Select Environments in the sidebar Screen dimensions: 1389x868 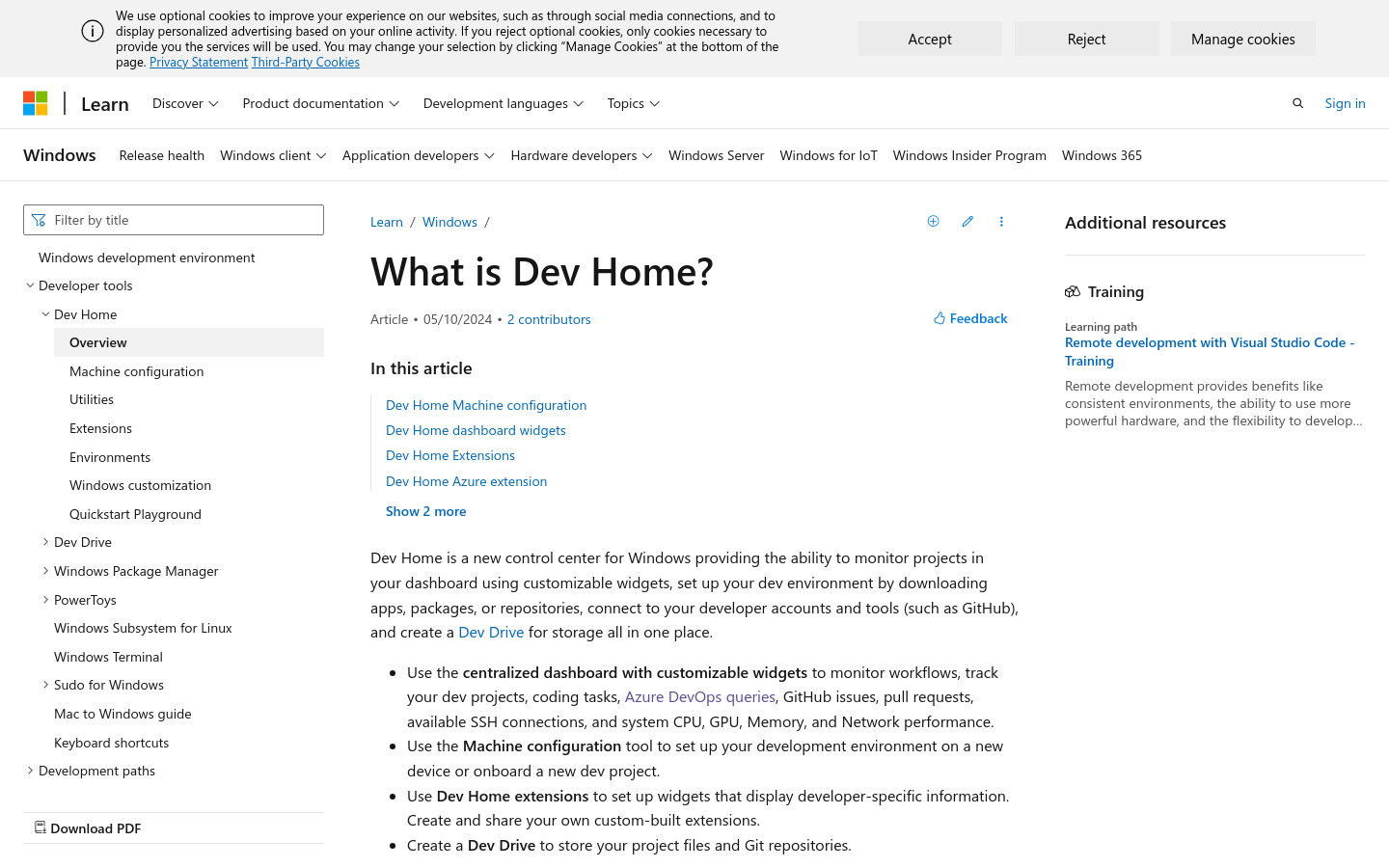(x=110, y=457)
